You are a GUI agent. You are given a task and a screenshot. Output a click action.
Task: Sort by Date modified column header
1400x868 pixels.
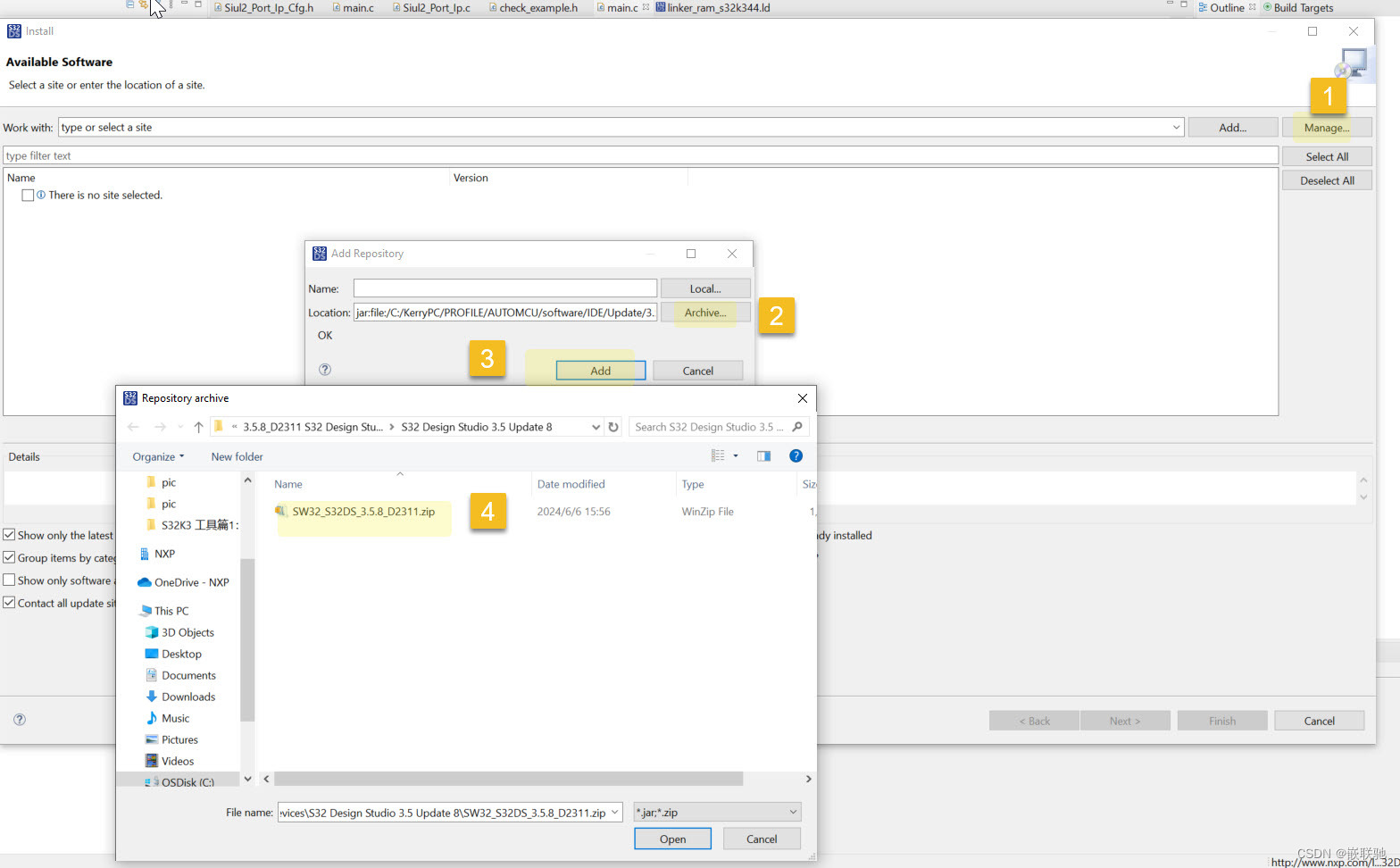571,484
